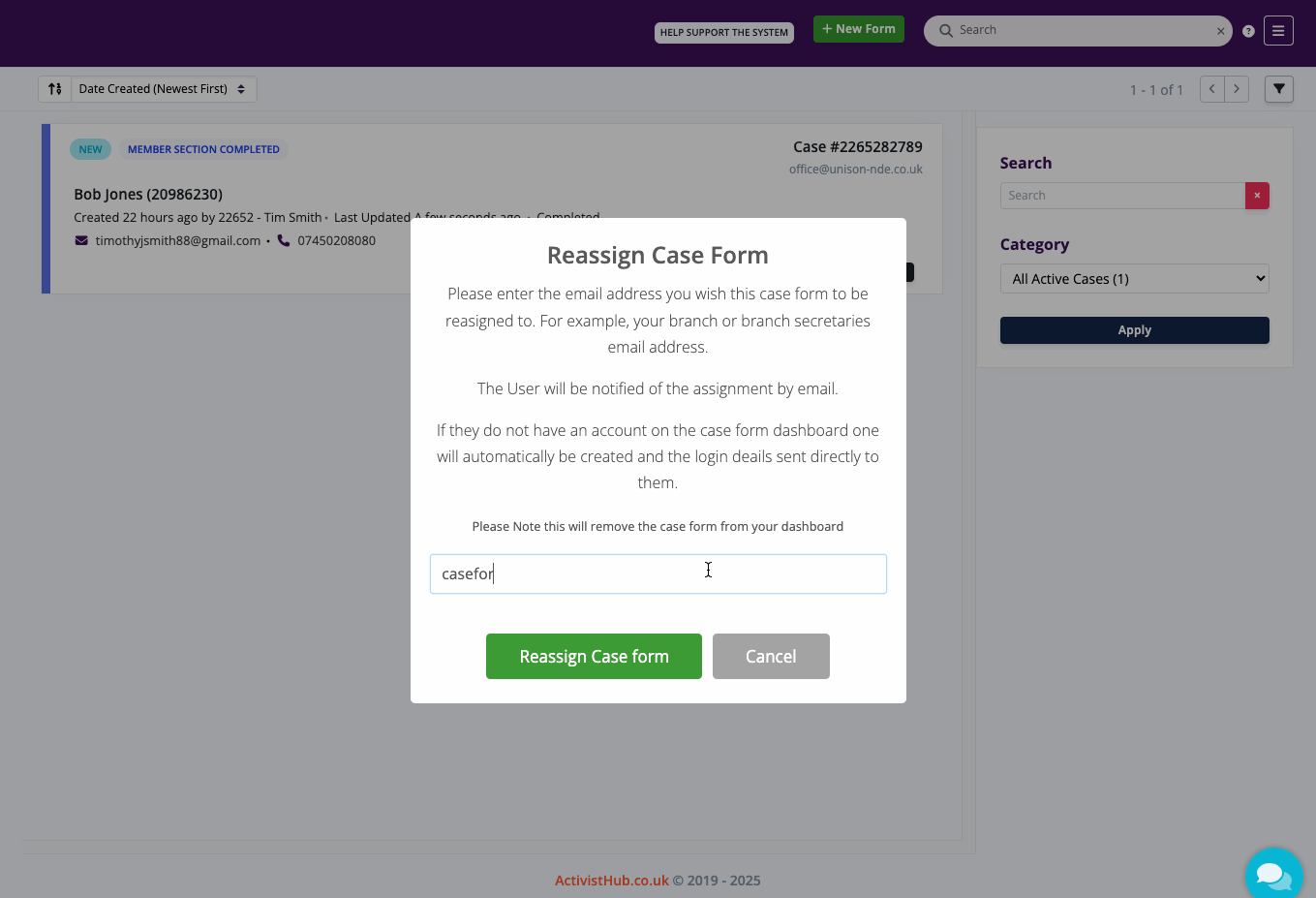Clear sidebar search with red X button
This screenshot has width=1316, height=898.
(1257, 196)
